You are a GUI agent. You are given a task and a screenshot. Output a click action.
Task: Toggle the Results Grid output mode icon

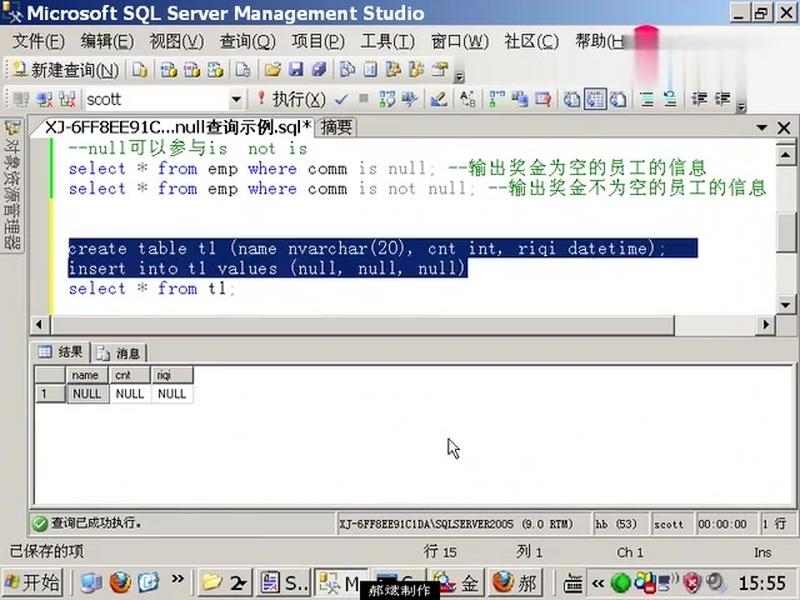click(x=595, y=100)
